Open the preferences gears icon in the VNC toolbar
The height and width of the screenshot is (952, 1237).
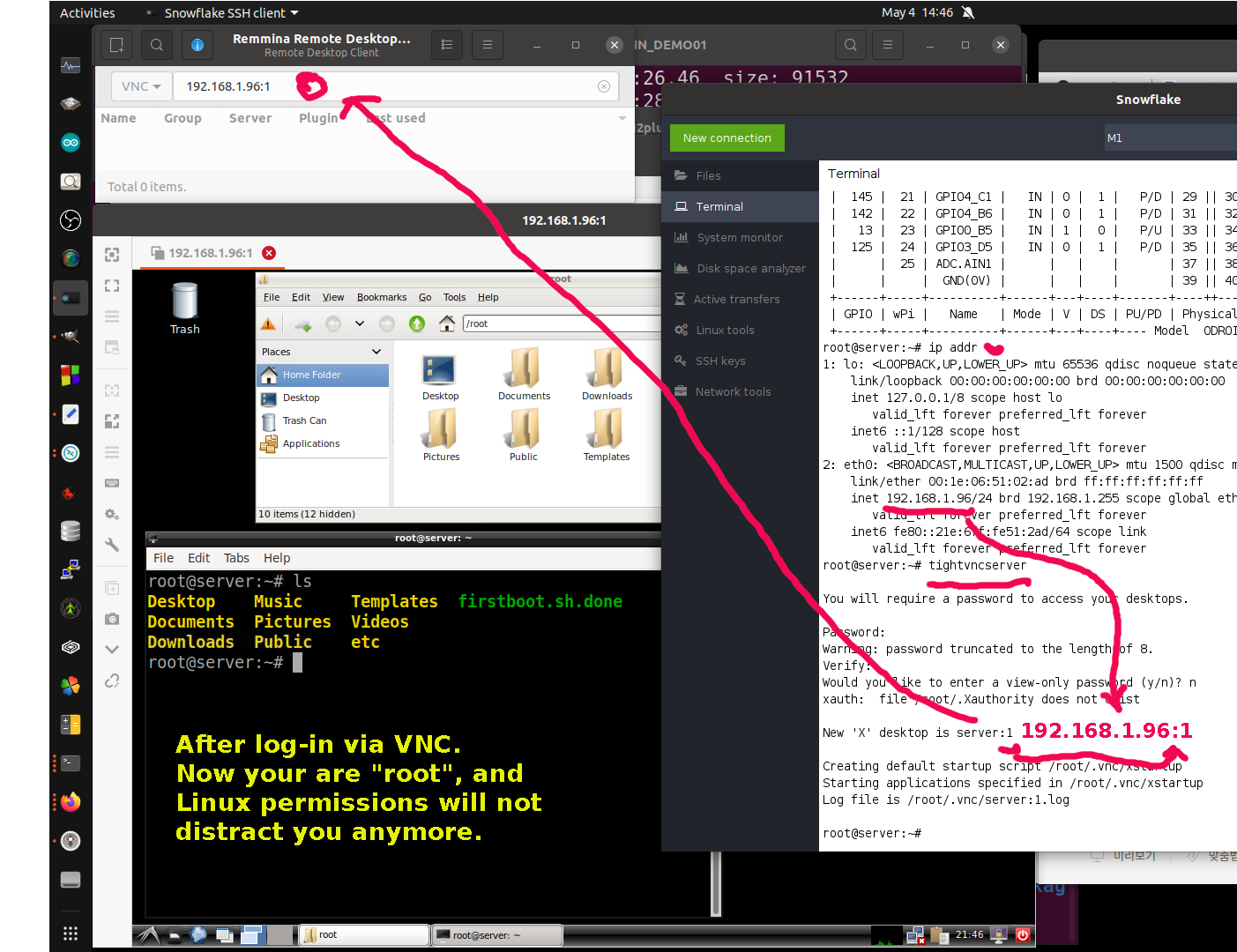(x=112, y=514)
